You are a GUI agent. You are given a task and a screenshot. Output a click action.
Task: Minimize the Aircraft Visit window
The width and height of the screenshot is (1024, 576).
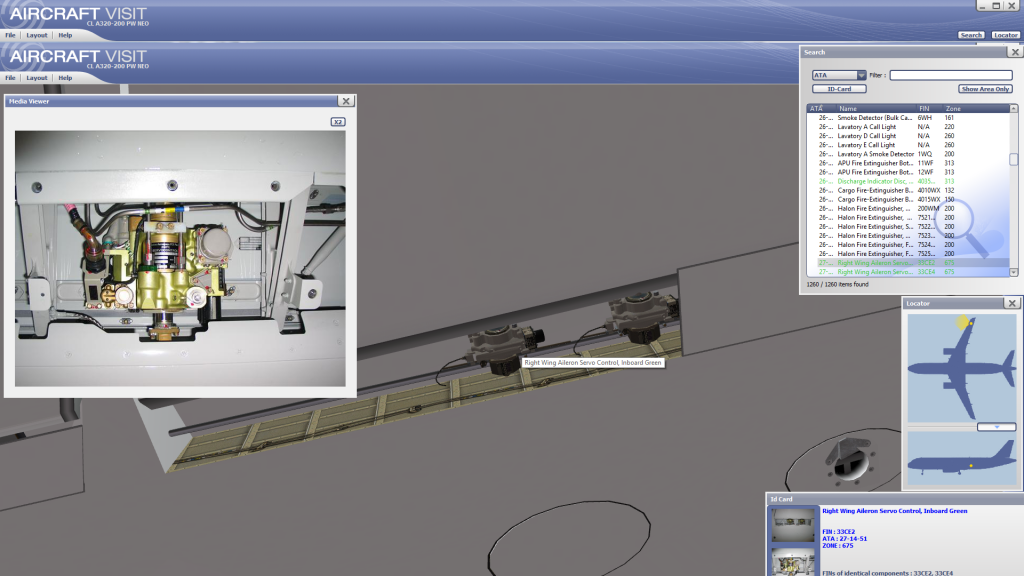(x=982, y=6)
